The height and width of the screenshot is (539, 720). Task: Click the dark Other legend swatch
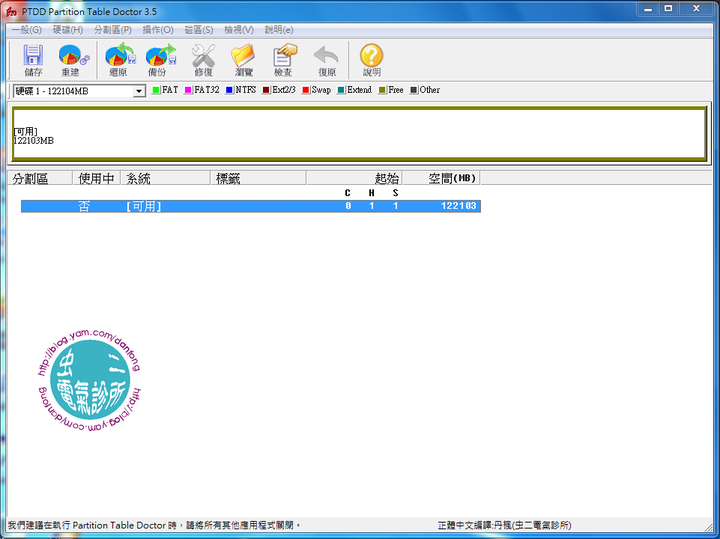[x=413, y=90]
